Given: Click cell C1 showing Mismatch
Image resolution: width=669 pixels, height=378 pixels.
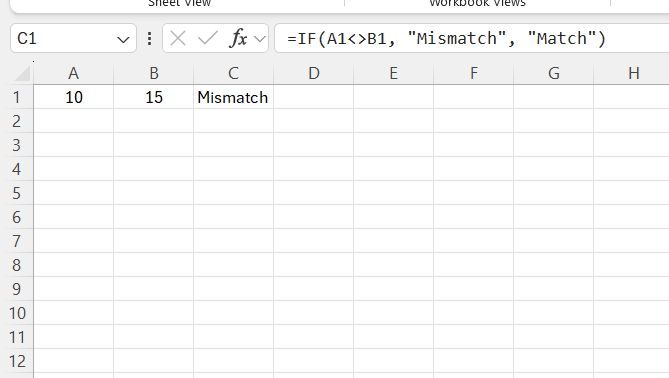Looking at the screenshot, I should (x=233, y=97).
